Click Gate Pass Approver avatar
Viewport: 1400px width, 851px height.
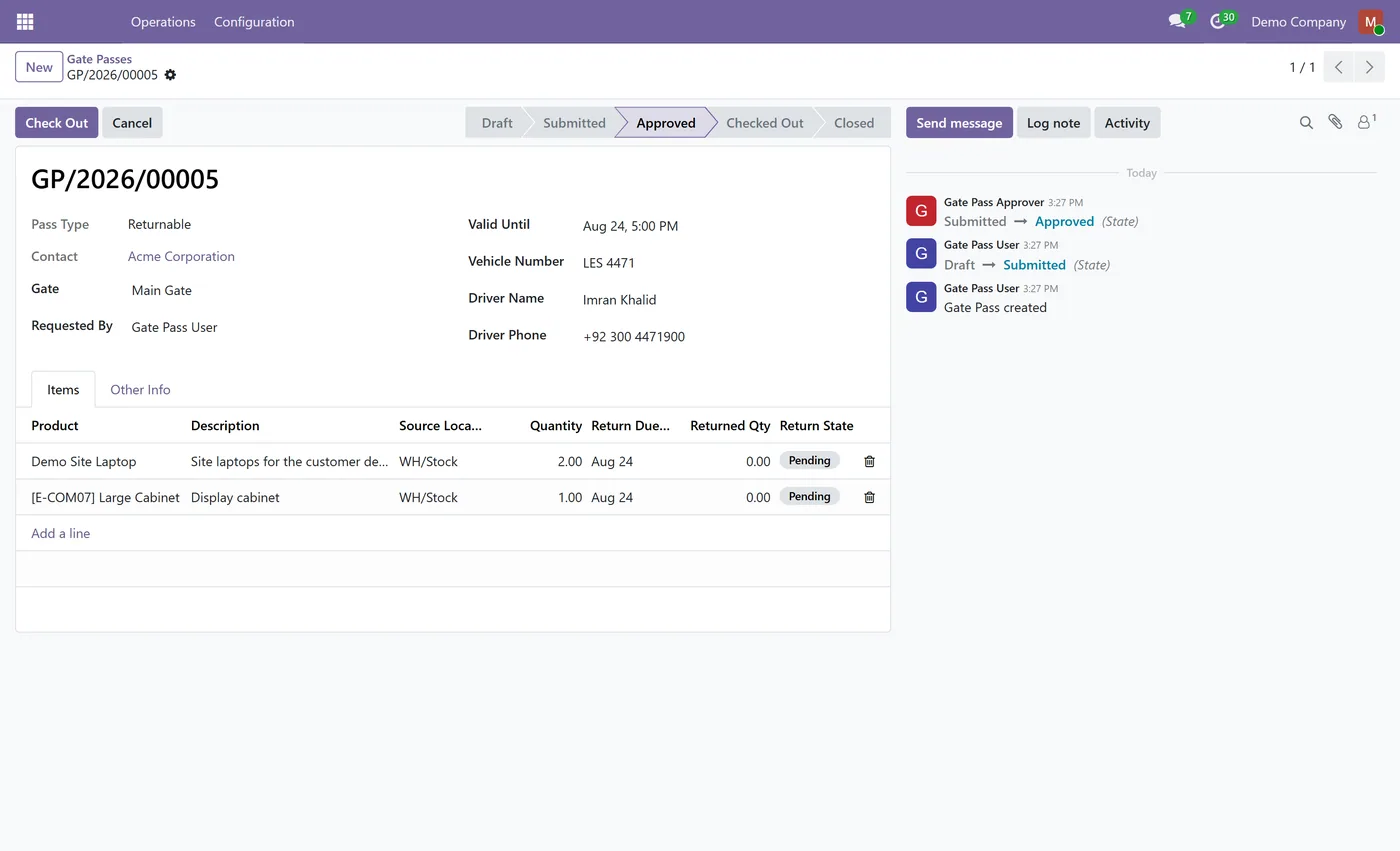click(x=921, y=211)
